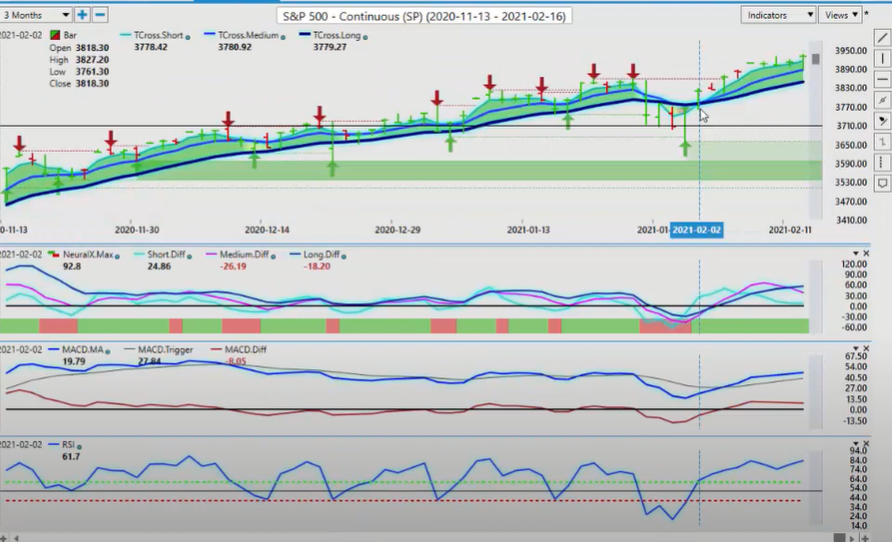
Task: Click the TCross.Short cyan line swatch
Action: pyautogui.click(x=126, y=35)
